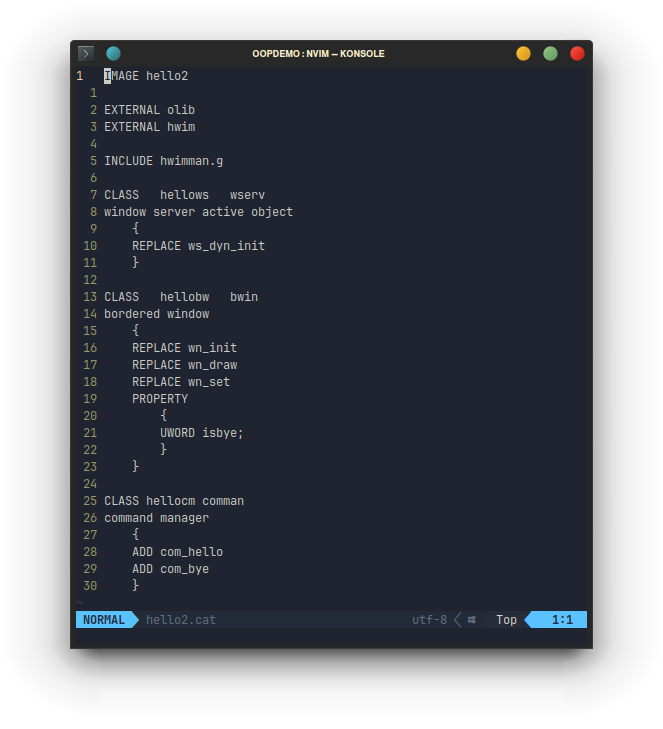663x729 pixels.
Task: Click relative line number 6 in gutter
Action: 93,178
